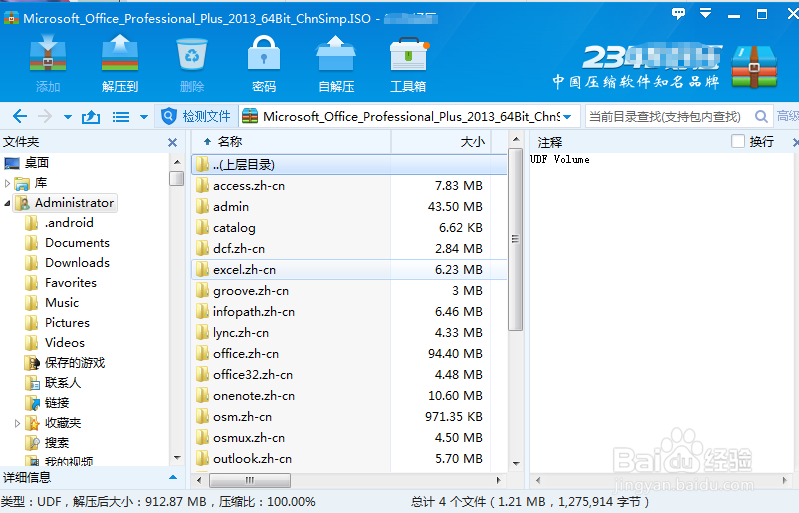The image size is (799, 513).
Task: Select the onenote.zh-cn folder
Action: coord(349,396)
